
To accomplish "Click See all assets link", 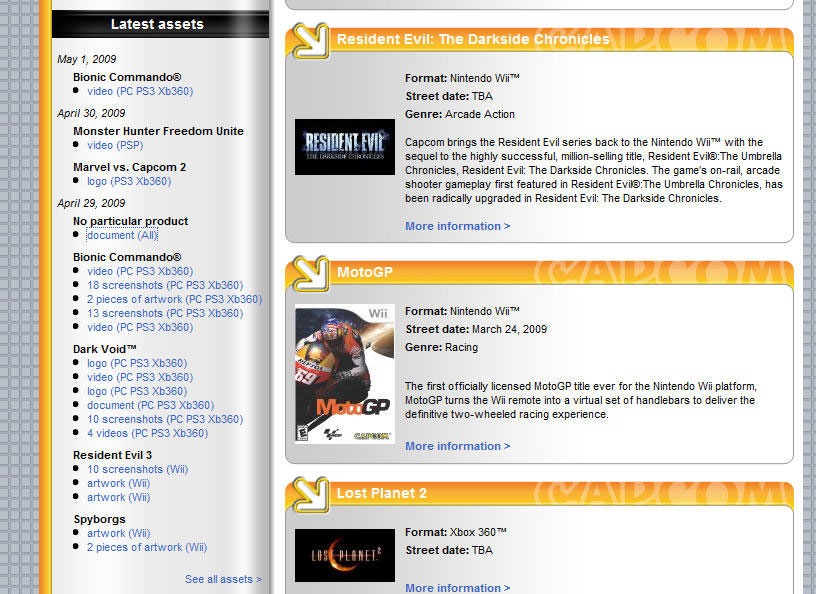I will (223, 579).
